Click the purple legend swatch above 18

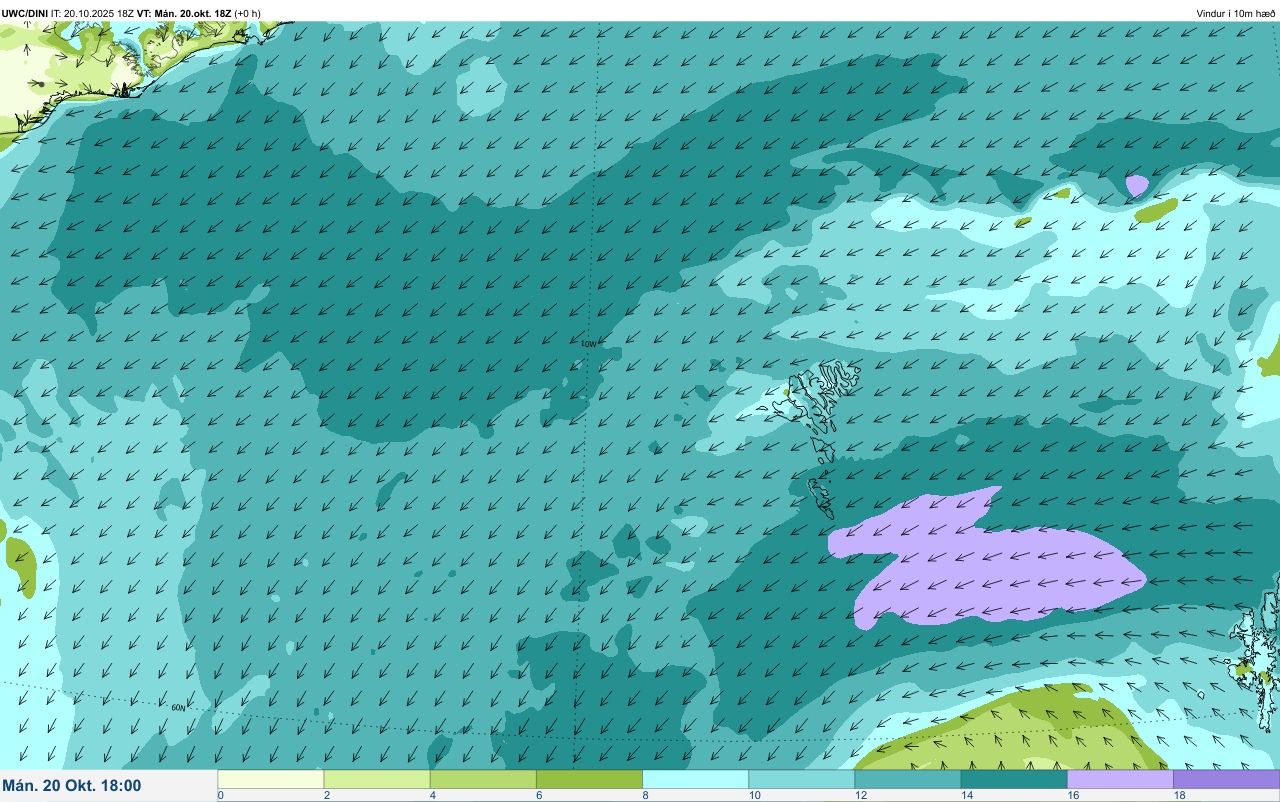(x=1226, y=779)
